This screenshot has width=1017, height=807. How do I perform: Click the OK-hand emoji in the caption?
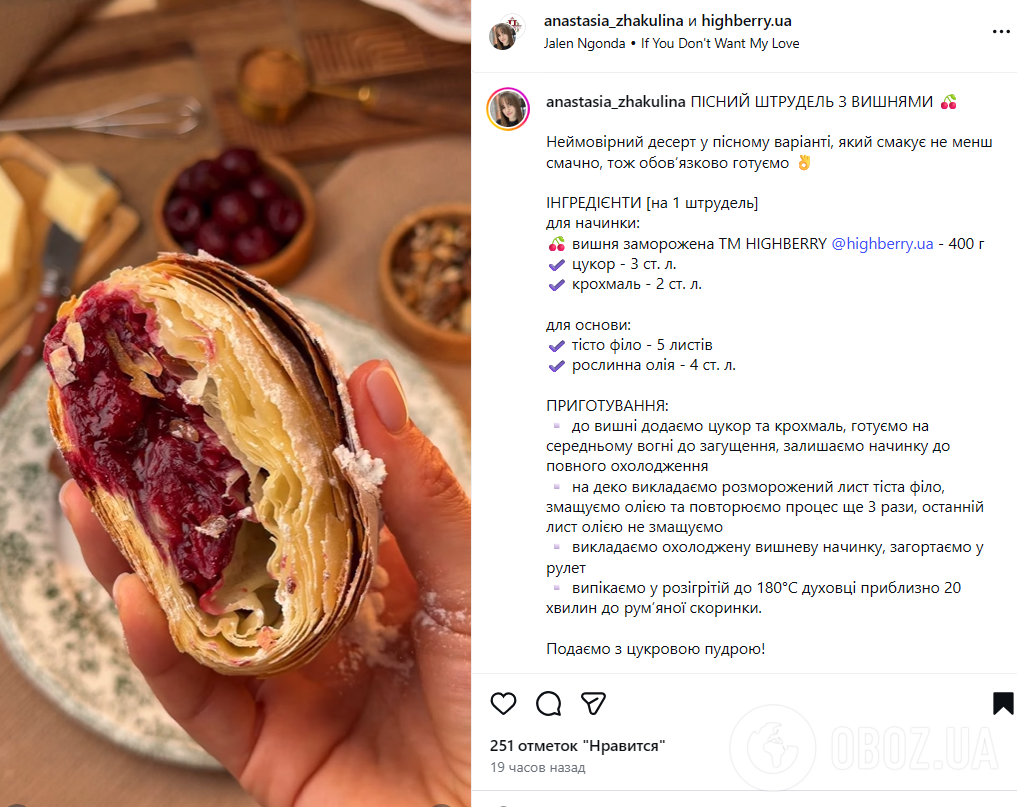804,163
